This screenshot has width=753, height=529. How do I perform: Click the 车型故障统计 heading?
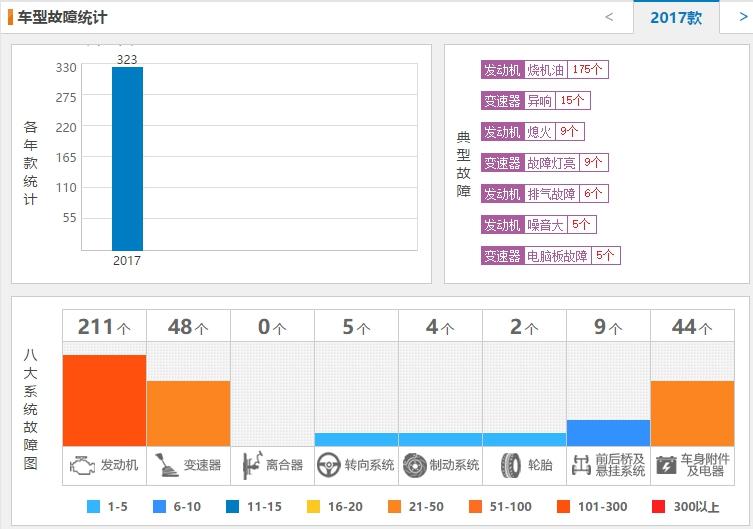[62, 17]
